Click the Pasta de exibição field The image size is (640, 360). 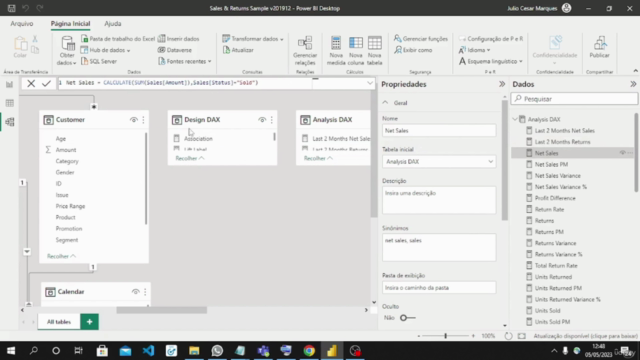(439, 288)
